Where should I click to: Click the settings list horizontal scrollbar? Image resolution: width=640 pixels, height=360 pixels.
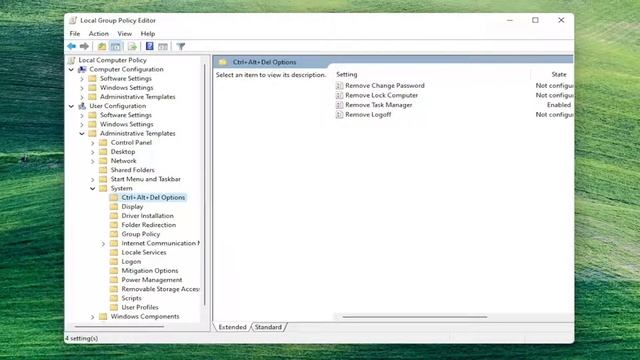[415, 317]
